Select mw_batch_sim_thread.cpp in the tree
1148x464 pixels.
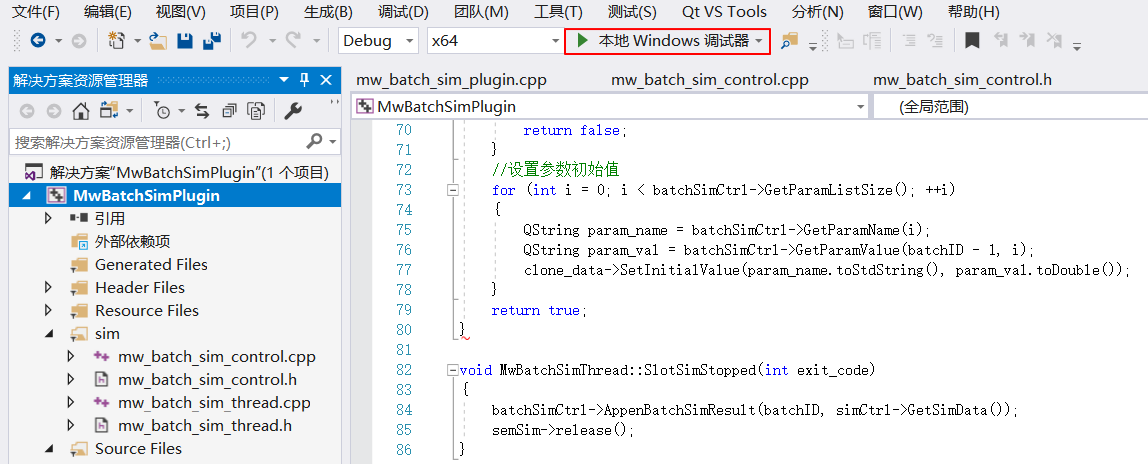pos(214,403)
